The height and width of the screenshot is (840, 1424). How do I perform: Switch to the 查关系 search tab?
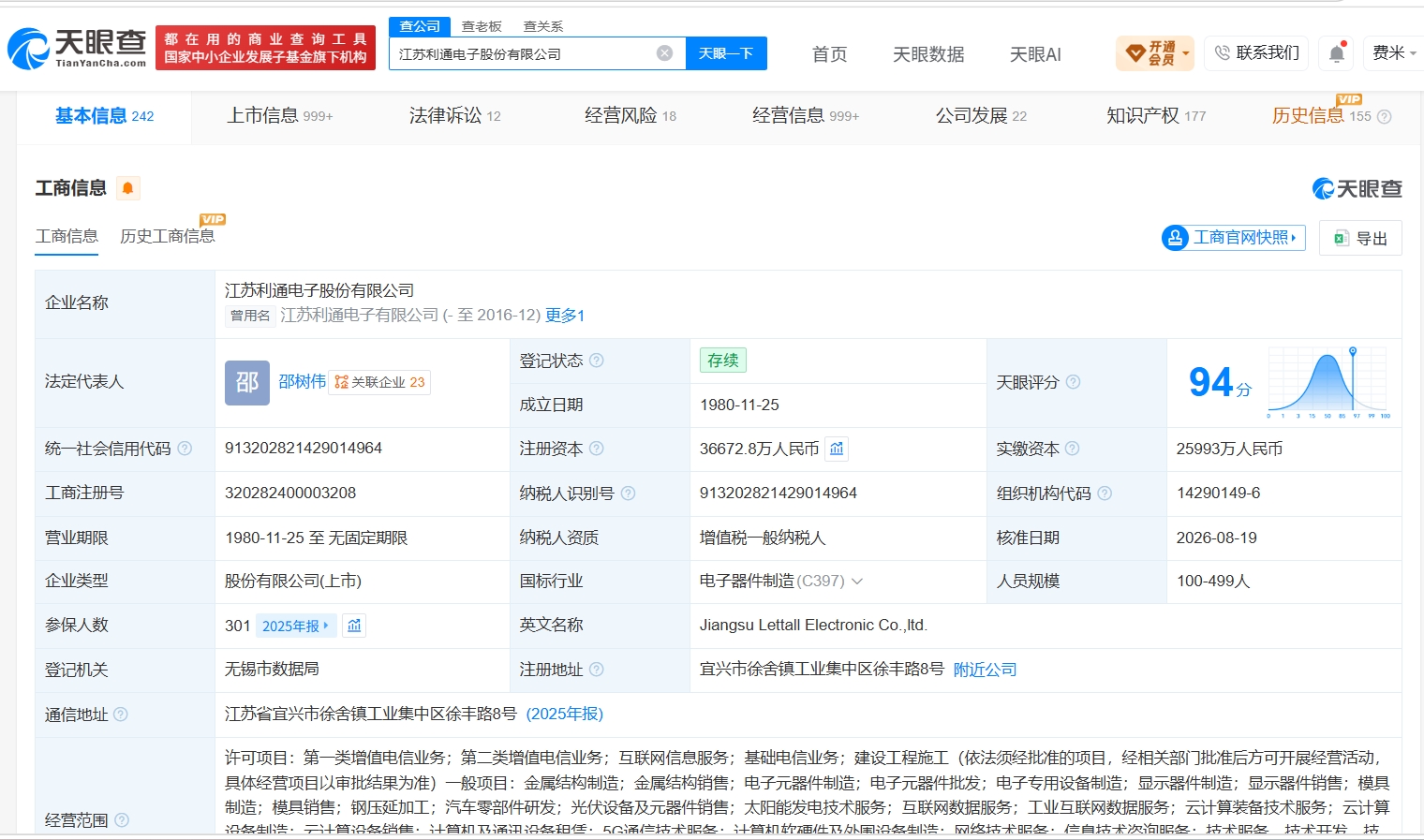[543, 26]
